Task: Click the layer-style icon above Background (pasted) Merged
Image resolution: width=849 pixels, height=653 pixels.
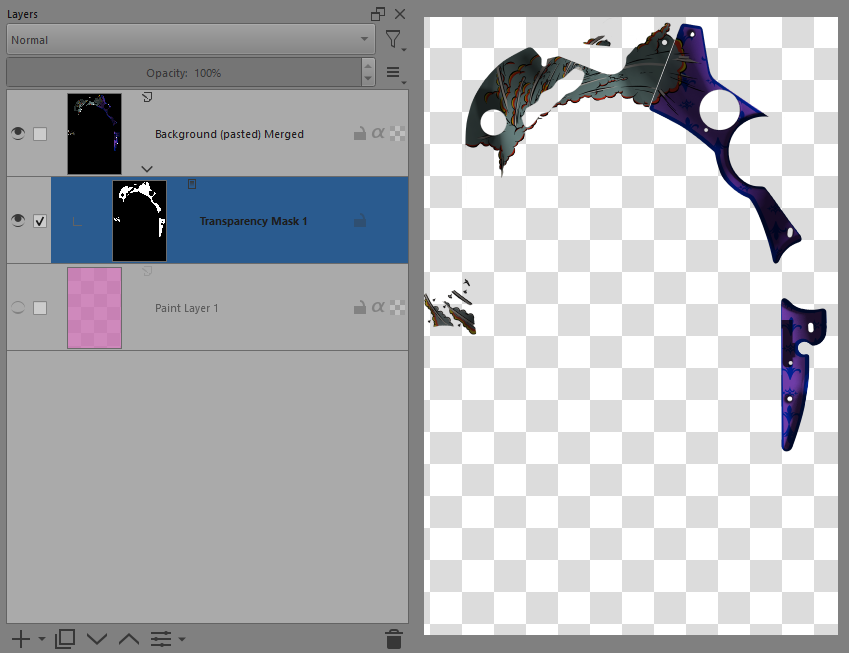Action: (x=147, y=97)
